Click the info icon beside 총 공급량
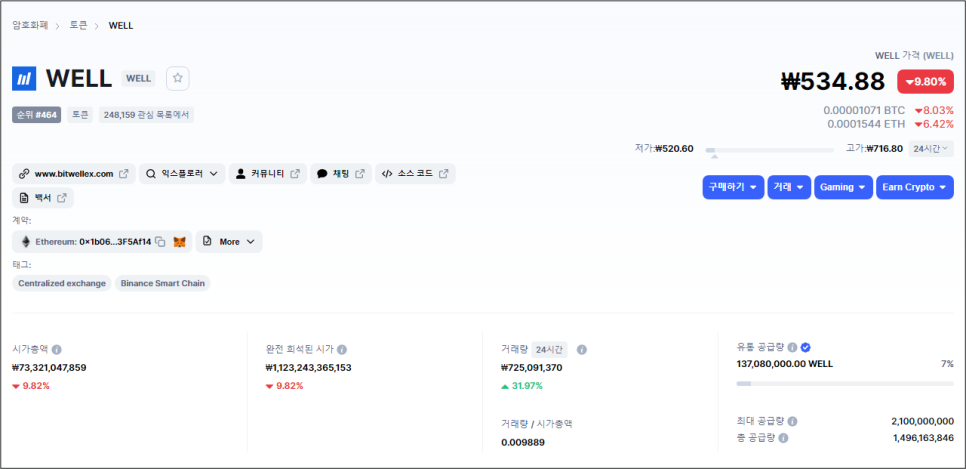Screen dimensions: 966x469 (783, 438)
